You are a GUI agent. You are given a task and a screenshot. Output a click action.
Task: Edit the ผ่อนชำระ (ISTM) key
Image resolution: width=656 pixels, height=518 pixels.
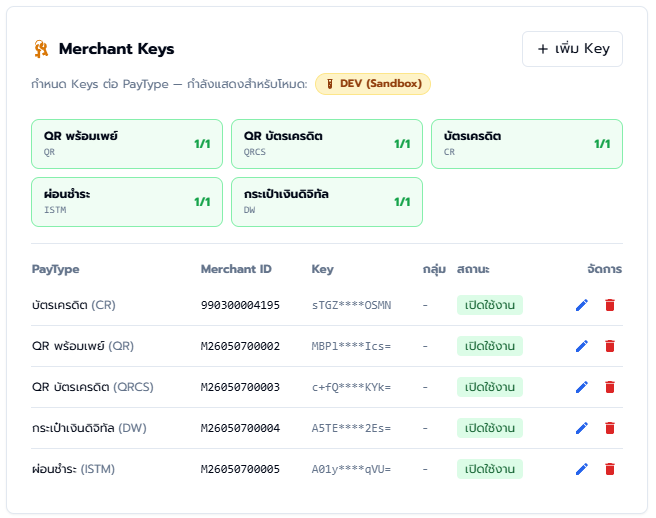coord(582,469)
